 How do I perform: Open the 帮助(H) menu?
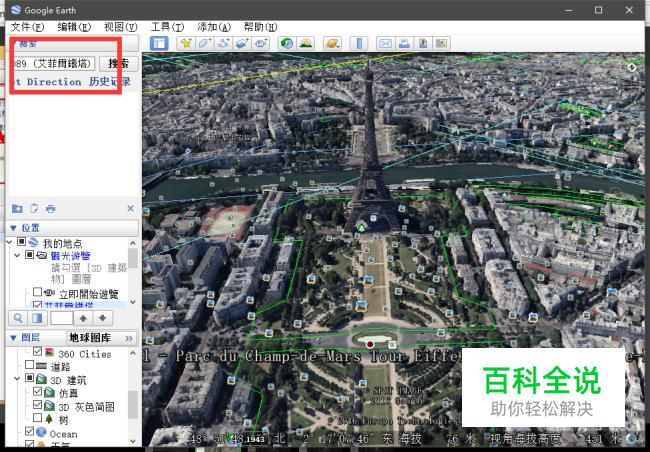coord(260,27)
